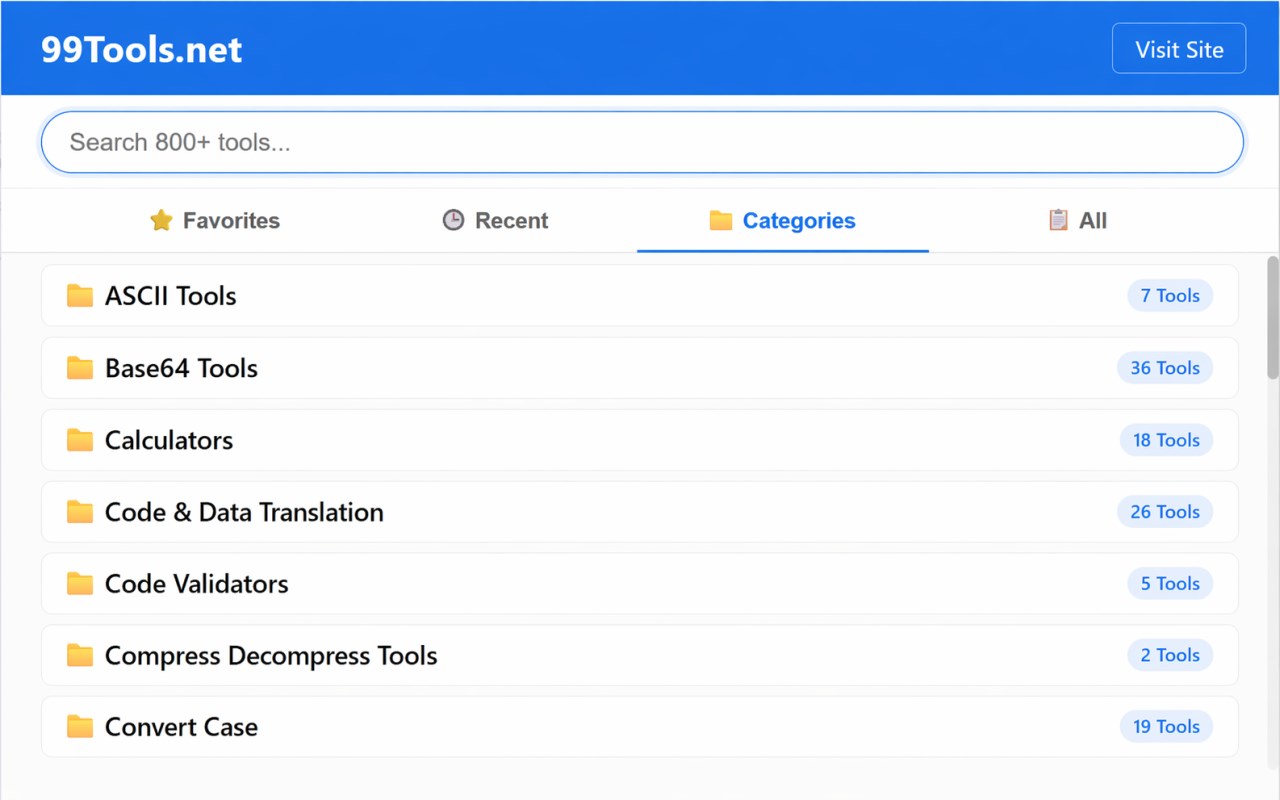Click the folder icon beside ASCII Tools
Viewport: 1280px width, 800px height.
(x=80, y=295)
